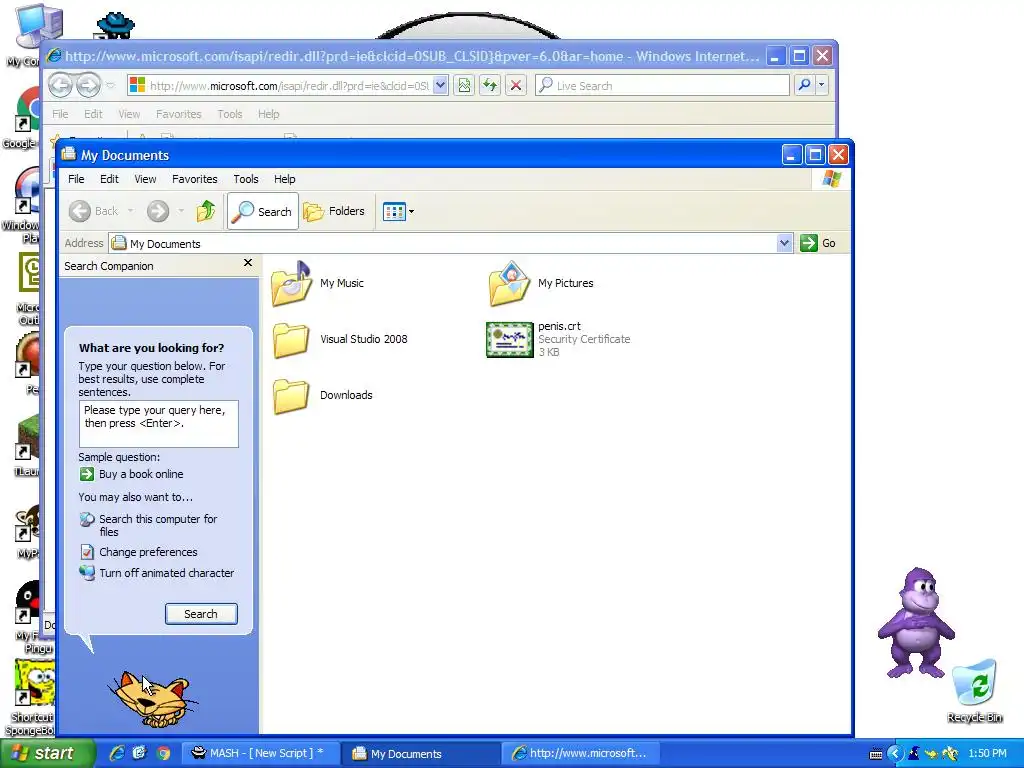Click the Internet Explorer Refresh button
The width and height of the screenshot is (1024, 768).
[490, 85]
